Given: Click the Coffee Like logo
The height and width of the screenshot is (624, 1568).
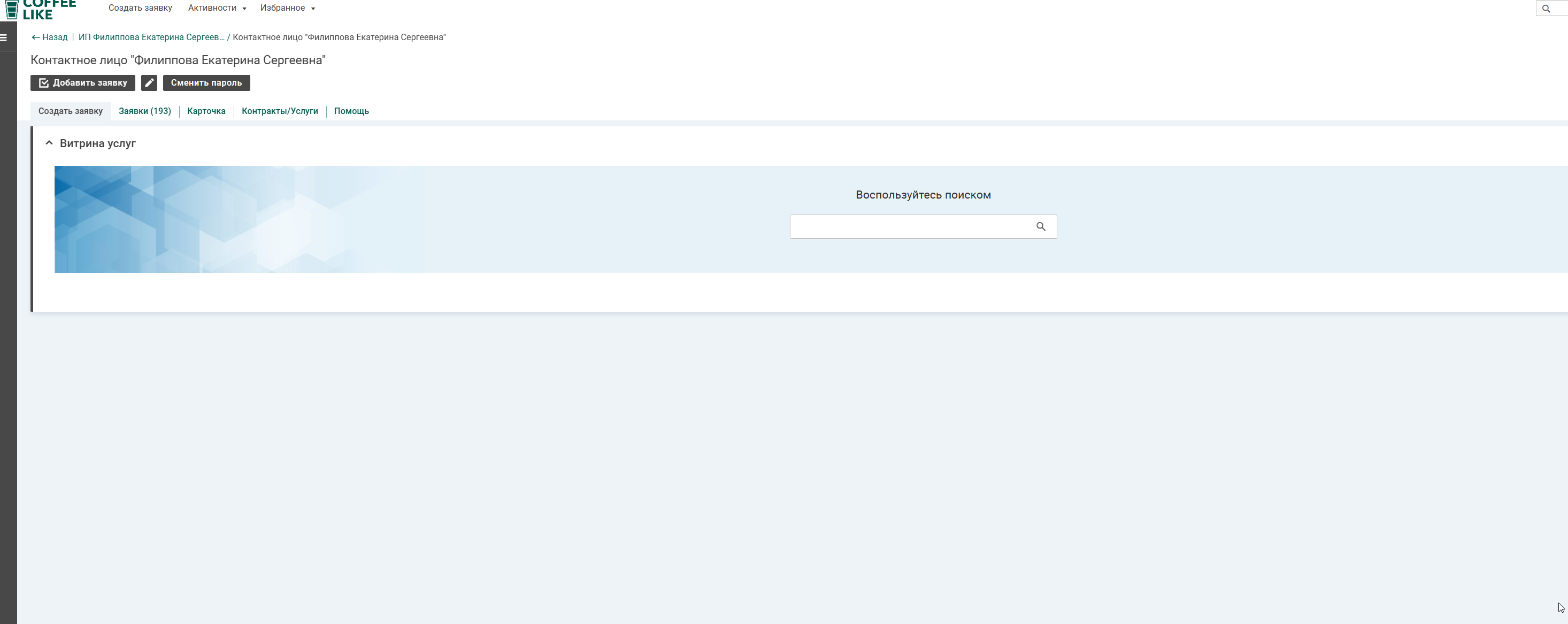Looking at the screenshot, I should pyautogui.click(x=40, y=10).
